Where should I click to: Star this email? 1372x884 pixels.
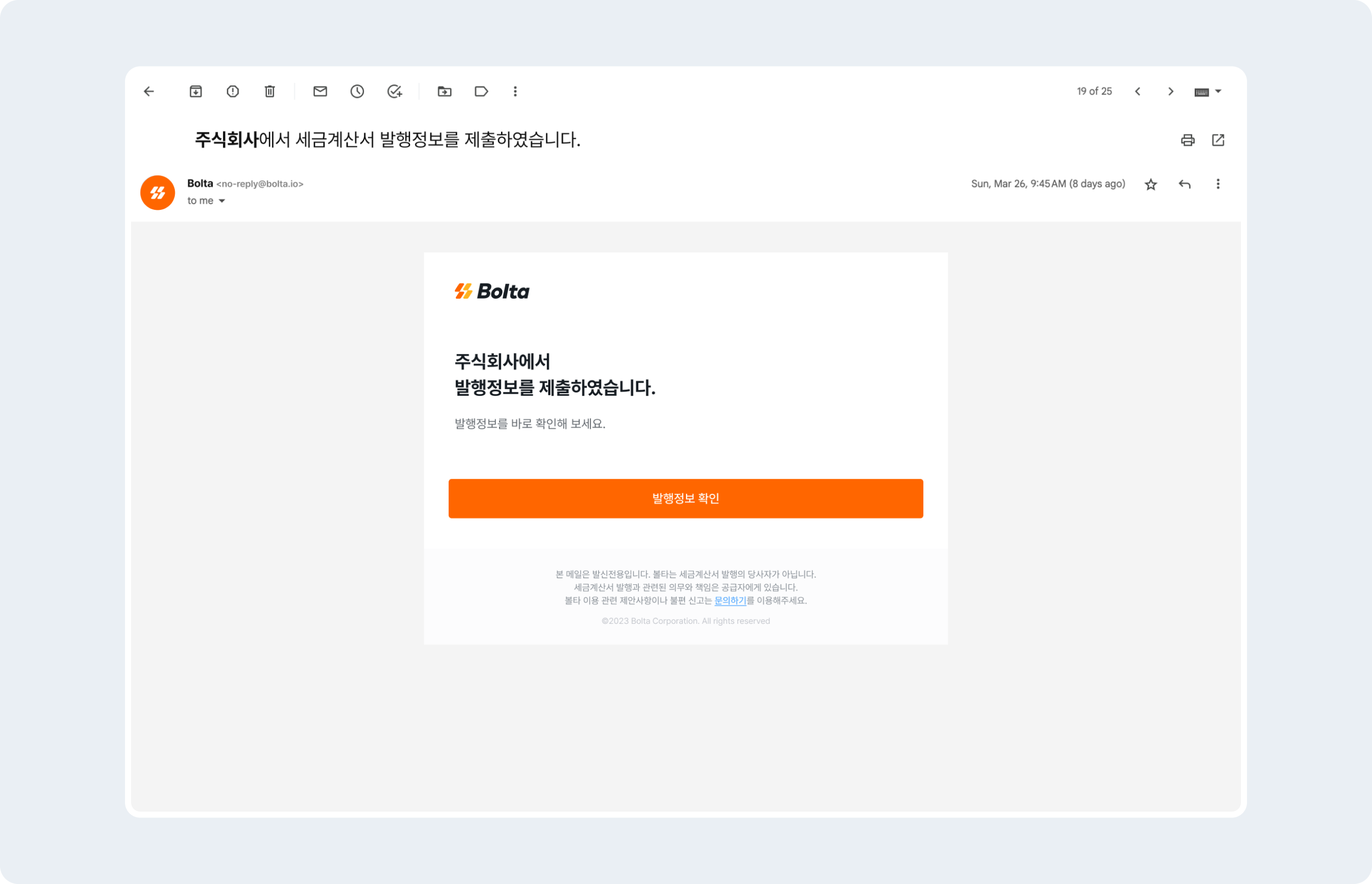pos(1150,184)
